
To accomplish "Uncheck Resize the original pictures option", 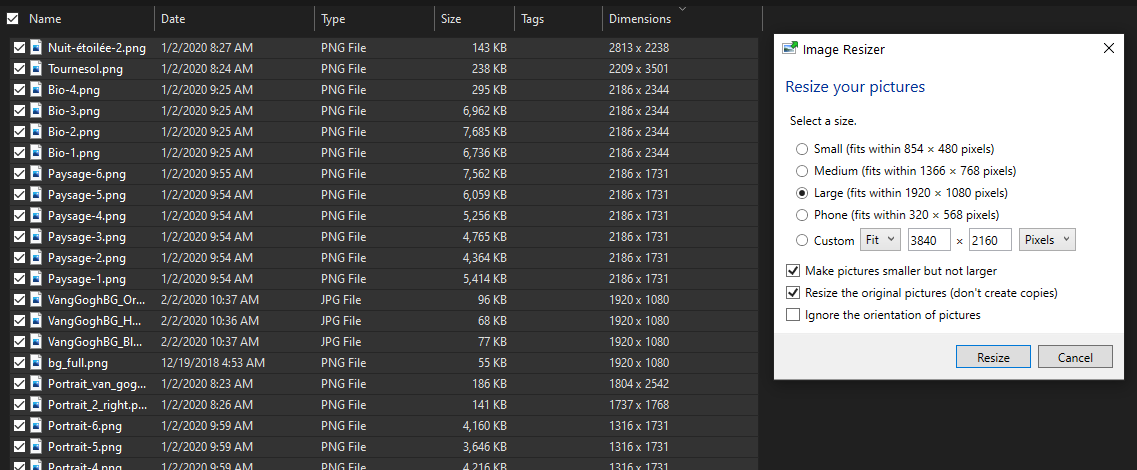I will point(793,293).
